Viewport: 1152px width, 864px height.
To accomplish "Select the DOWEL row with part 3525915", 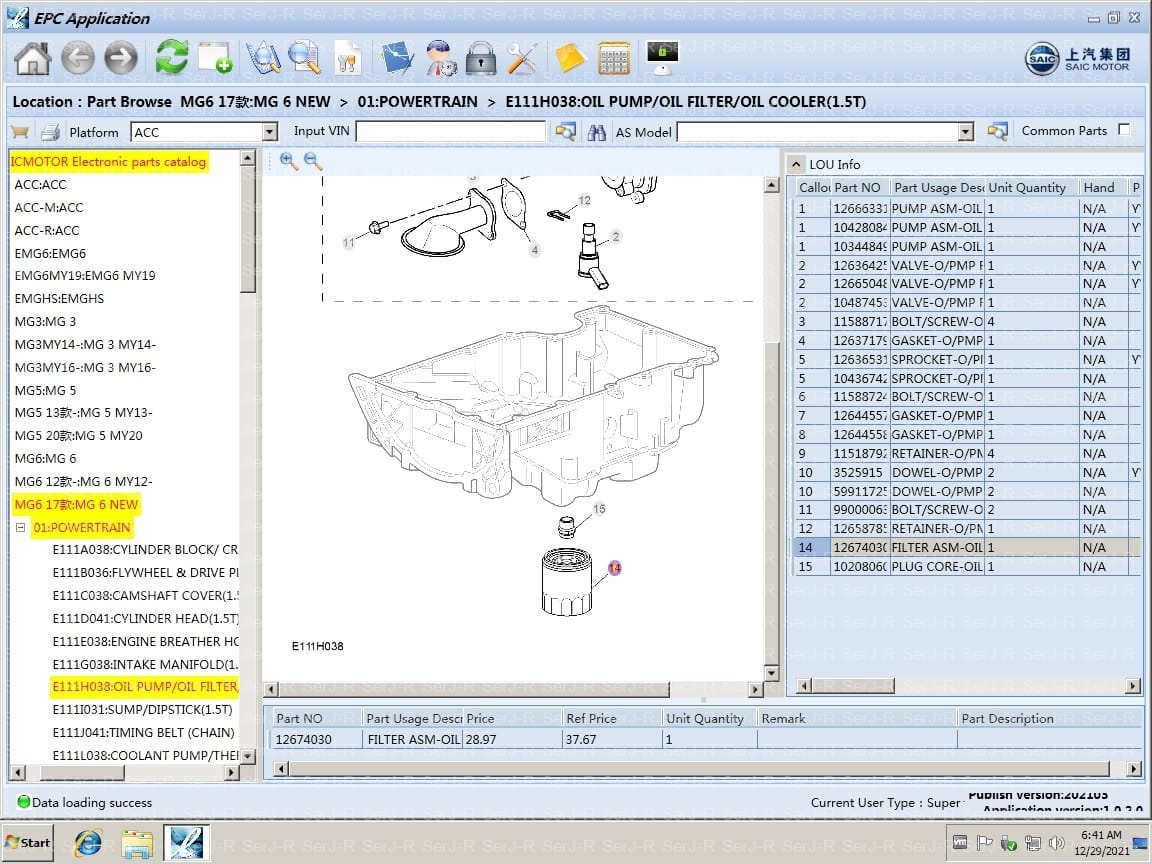I will tap(968, 472).
